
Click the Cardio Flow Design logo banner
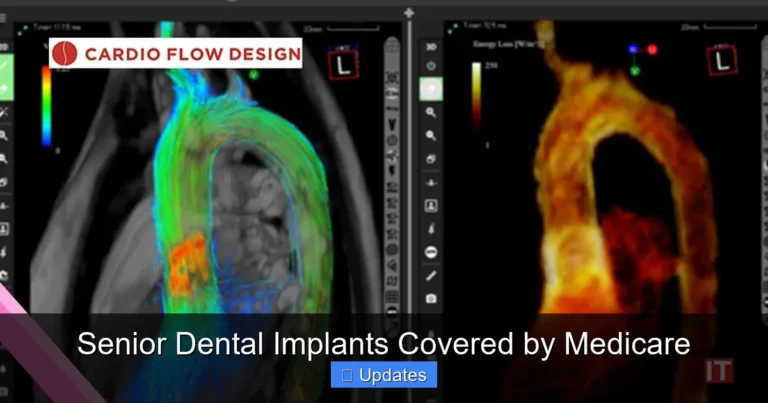tap(176, 53)
